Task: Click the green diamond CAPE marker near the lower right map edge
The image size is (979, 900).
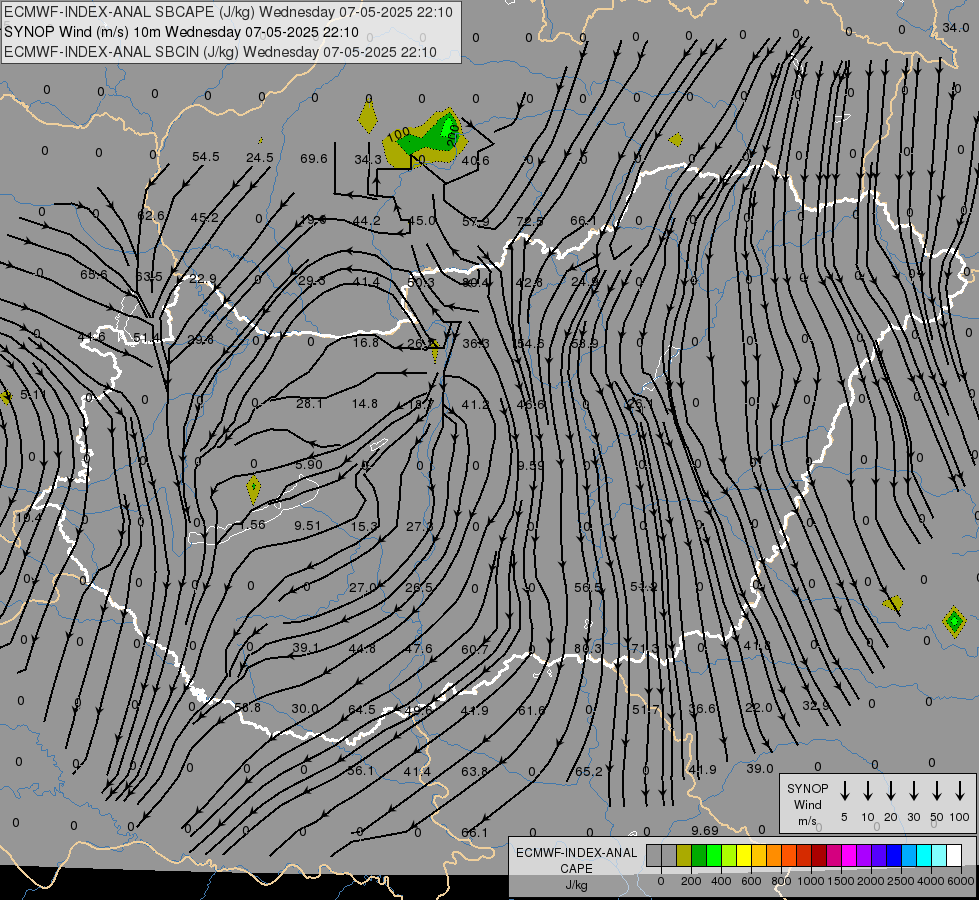Action: 953,621
